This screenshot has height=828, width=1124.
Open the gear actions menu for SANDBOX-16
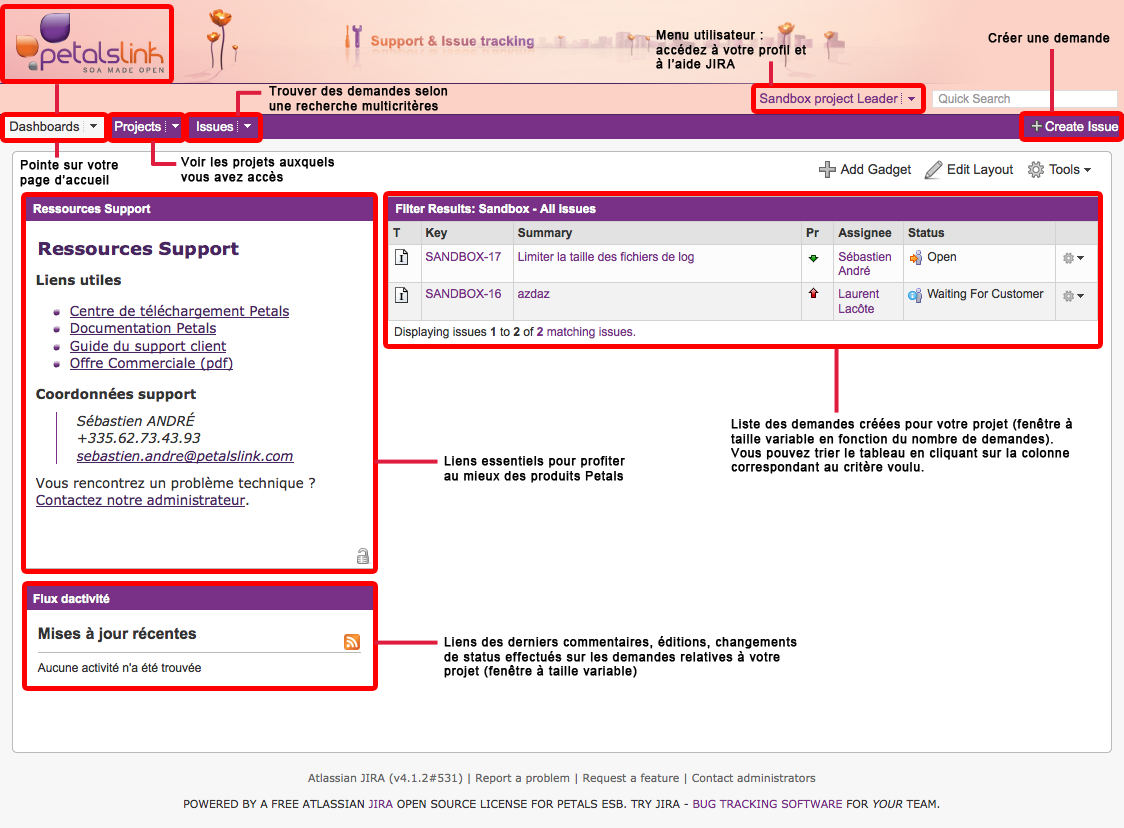pyautogui.click(x=1073, y=295)
